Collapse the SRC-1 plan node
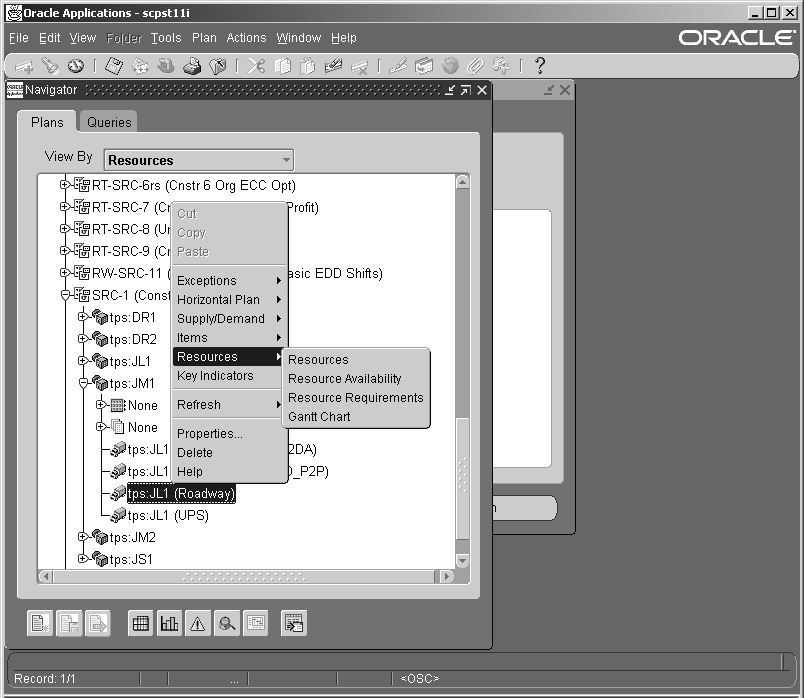Screen dimensions: 804x698 (65, 295)
